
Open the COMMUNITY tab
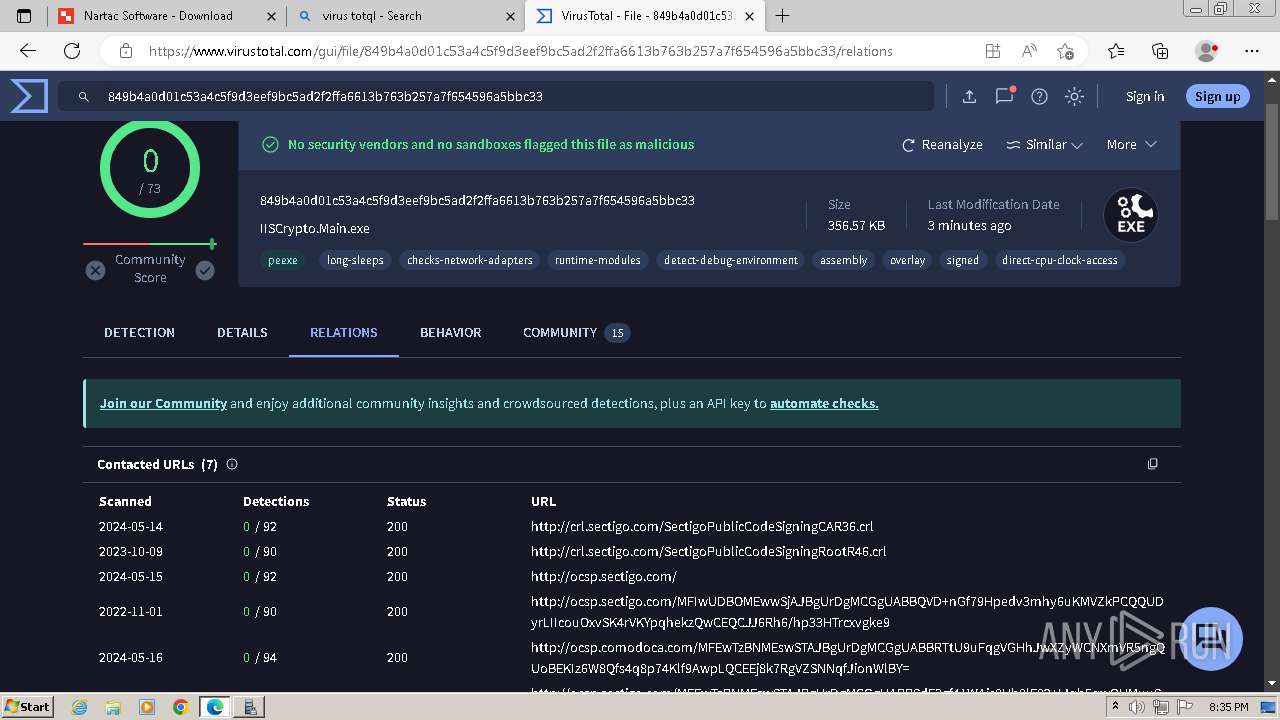576,332
